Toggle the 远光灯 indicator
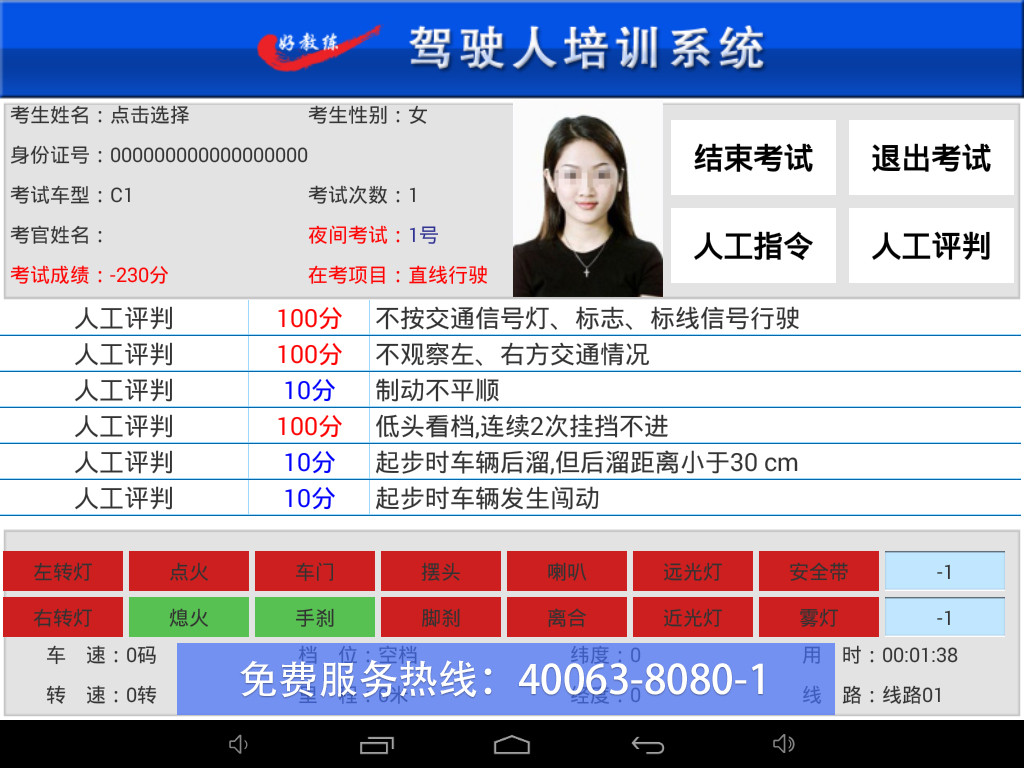The height and width of the screenshot is (768, 1024). (x=693, y=572)
